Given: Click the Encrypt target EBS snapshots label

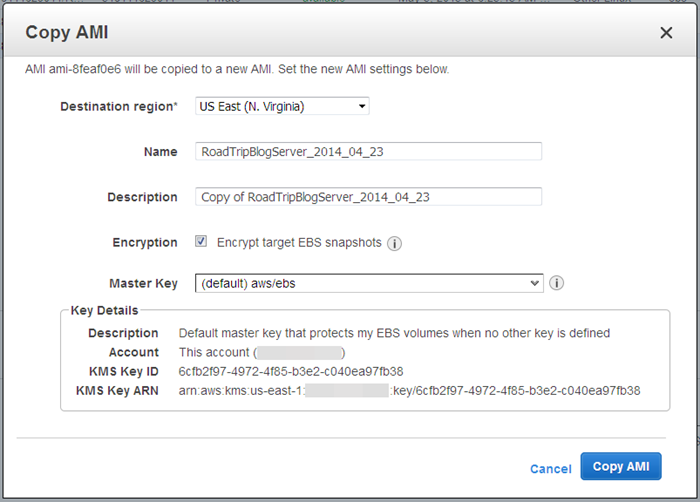Looking at the screenshot, I should [299, 242].
